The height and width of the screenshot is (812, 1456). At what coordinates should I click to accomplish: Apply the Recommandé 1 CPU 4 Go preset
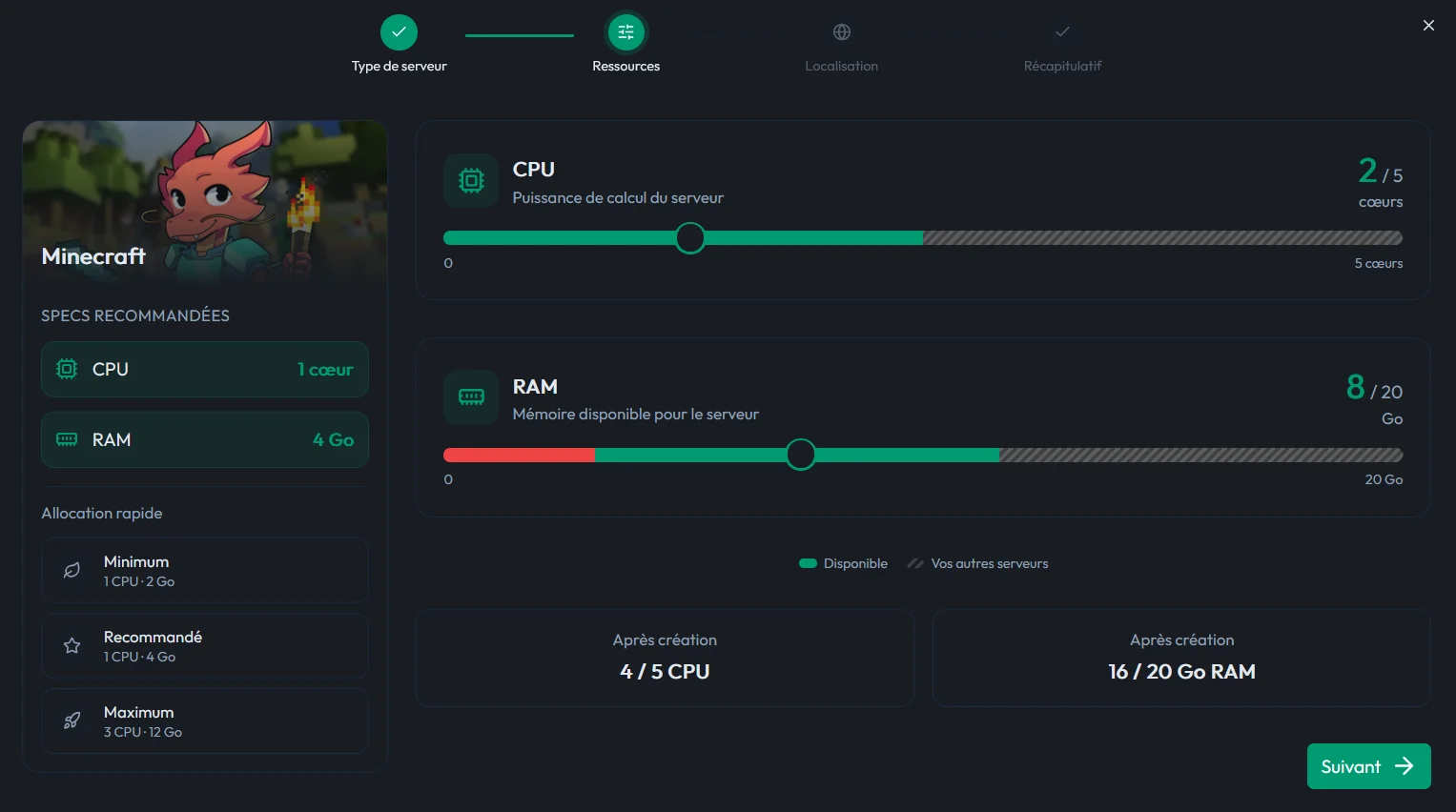point(205,645)
